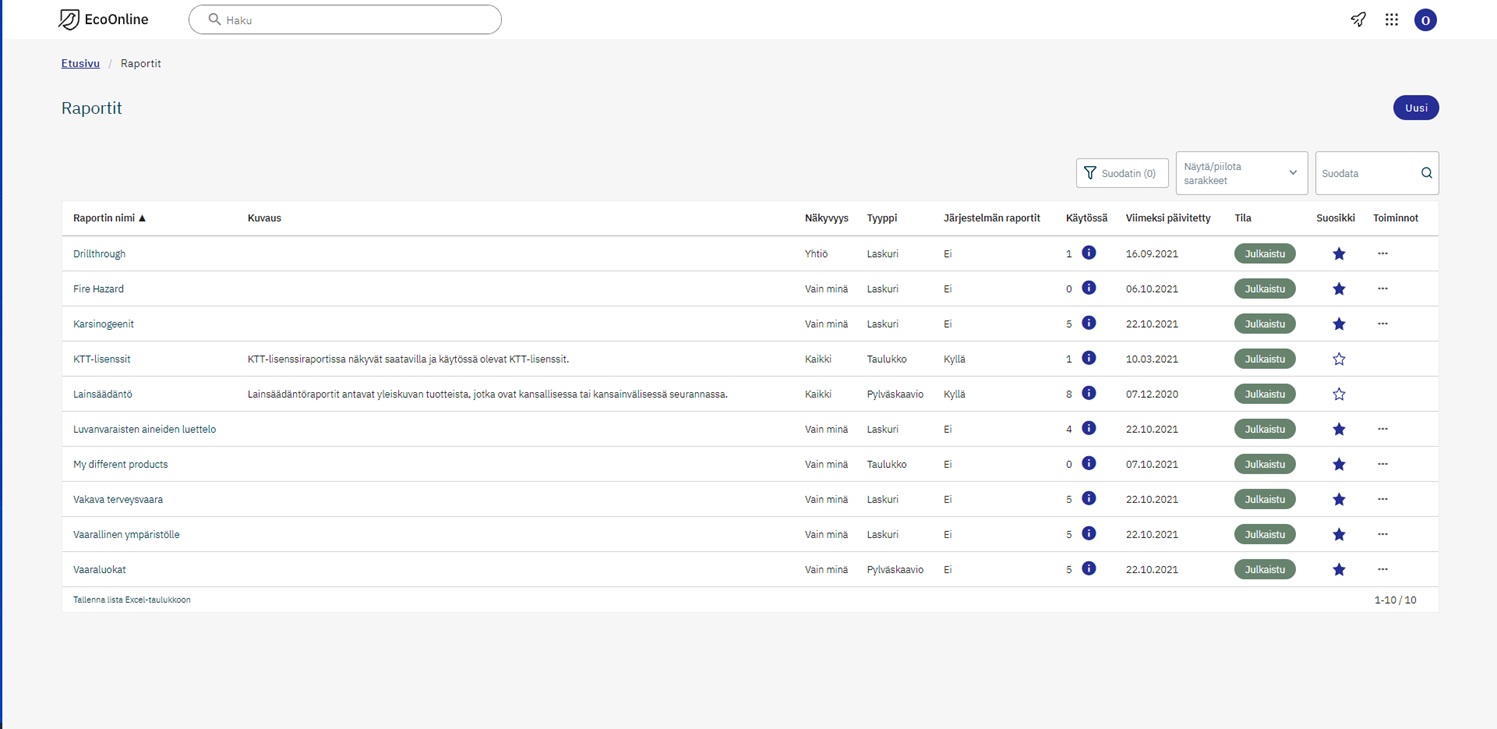1497x729 pixels.
Task: Open actions menu for My different products
Action: (x=1383, y=464)
